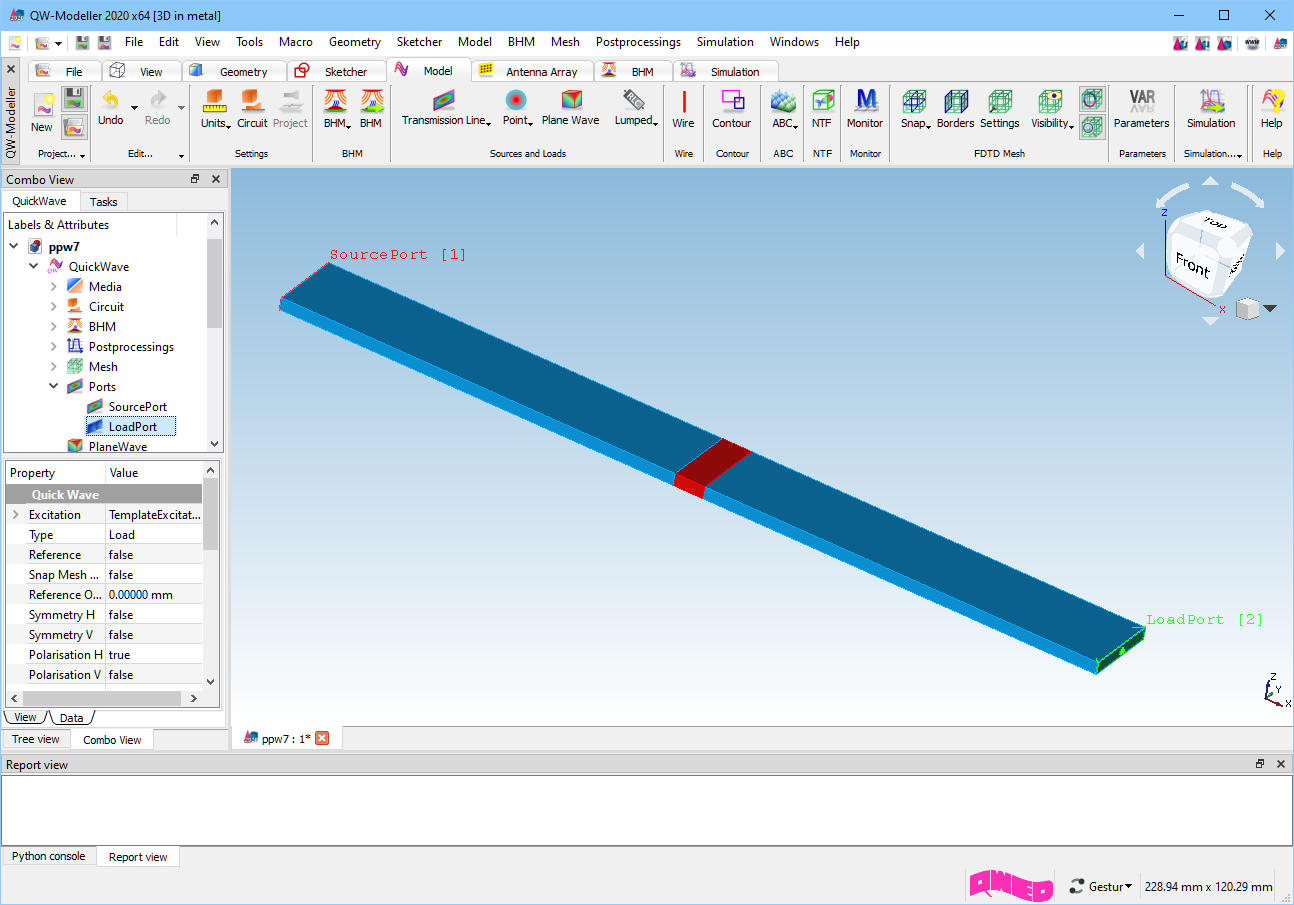Image resolution: width=1294 pixels, height=905 pixels.
Task: Toggle the Reference property value false
Action: [154, 555]
